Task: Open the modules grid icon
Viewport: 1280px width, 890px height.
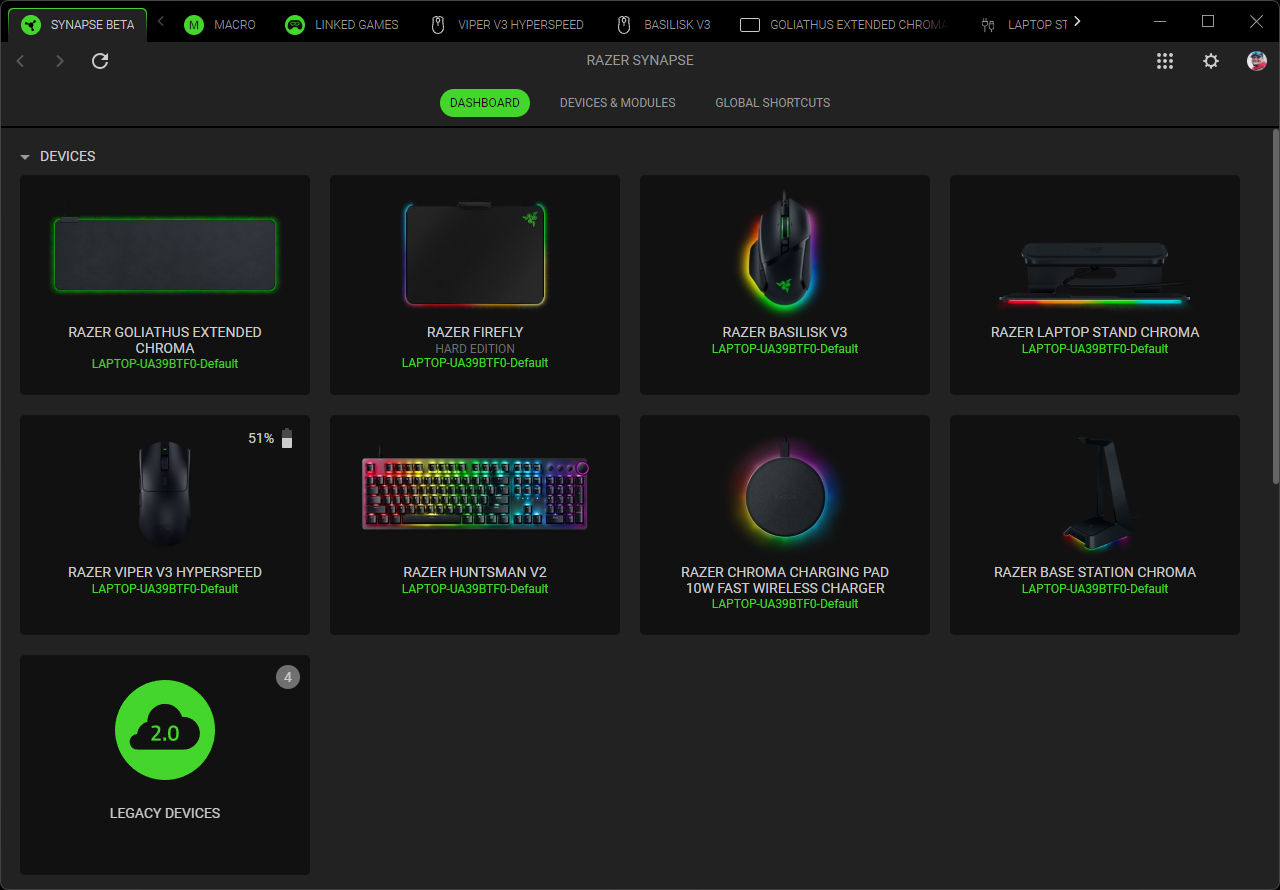Action: (x=1165, y=61)
